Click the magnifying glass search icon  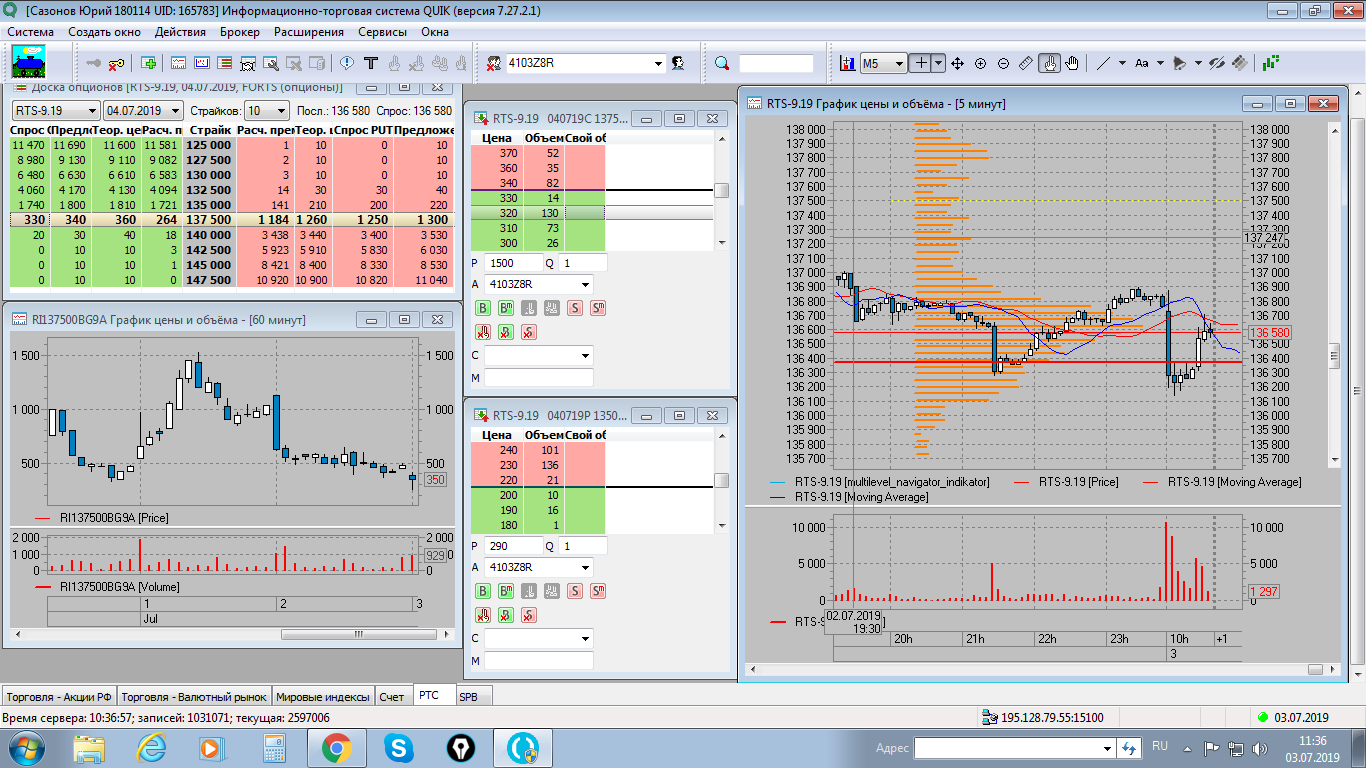(x=722, y=63)
